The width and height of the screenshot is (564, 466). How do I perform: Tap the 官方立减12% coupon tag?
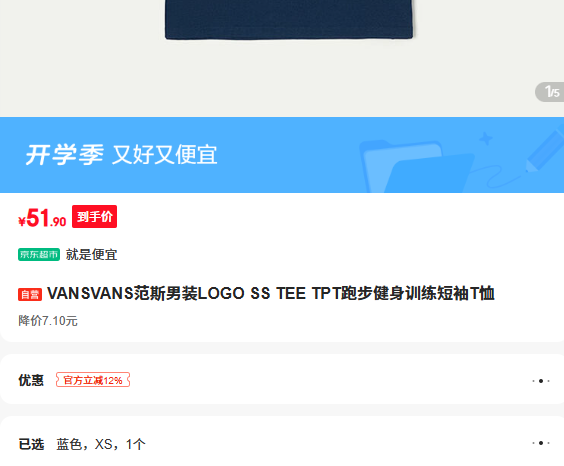tap(93, 380)
